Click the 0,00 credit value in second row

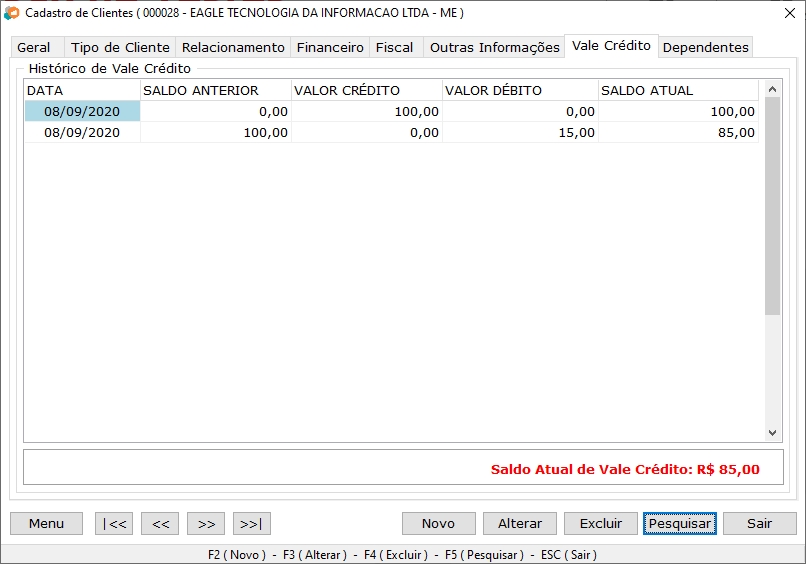tap(367, 132)
